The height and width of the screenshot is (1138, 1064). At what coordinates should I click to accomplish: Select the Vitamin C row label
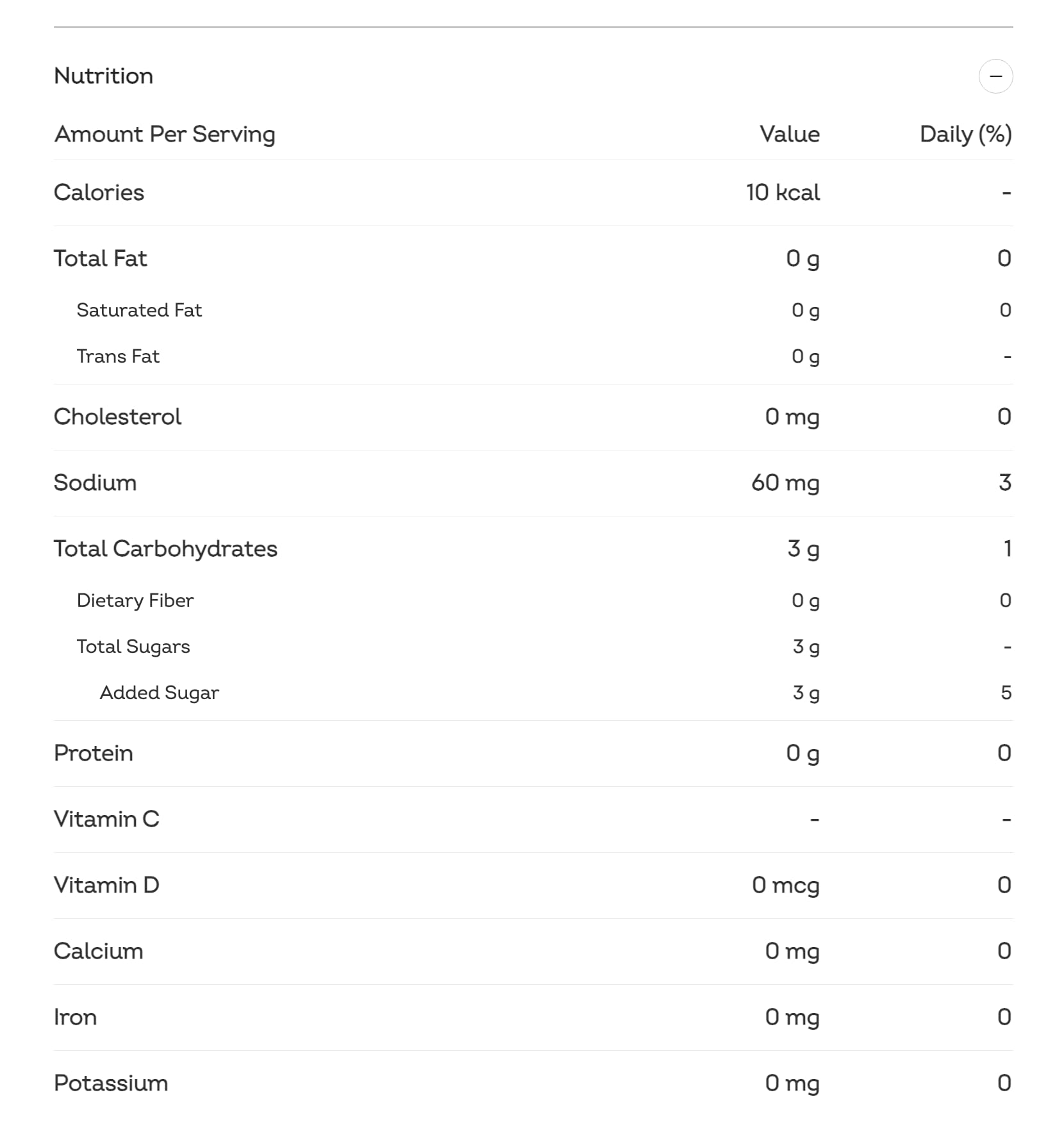point(107,819)
